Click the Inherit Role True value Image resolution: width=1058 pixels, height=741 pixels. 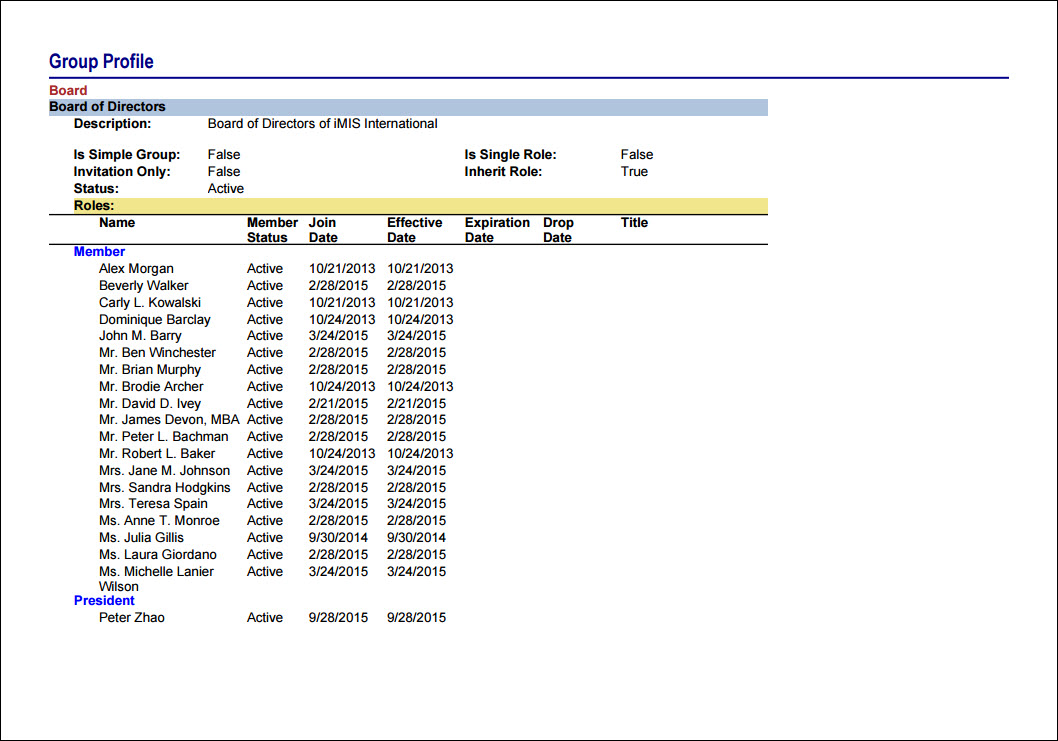point(634,171)
